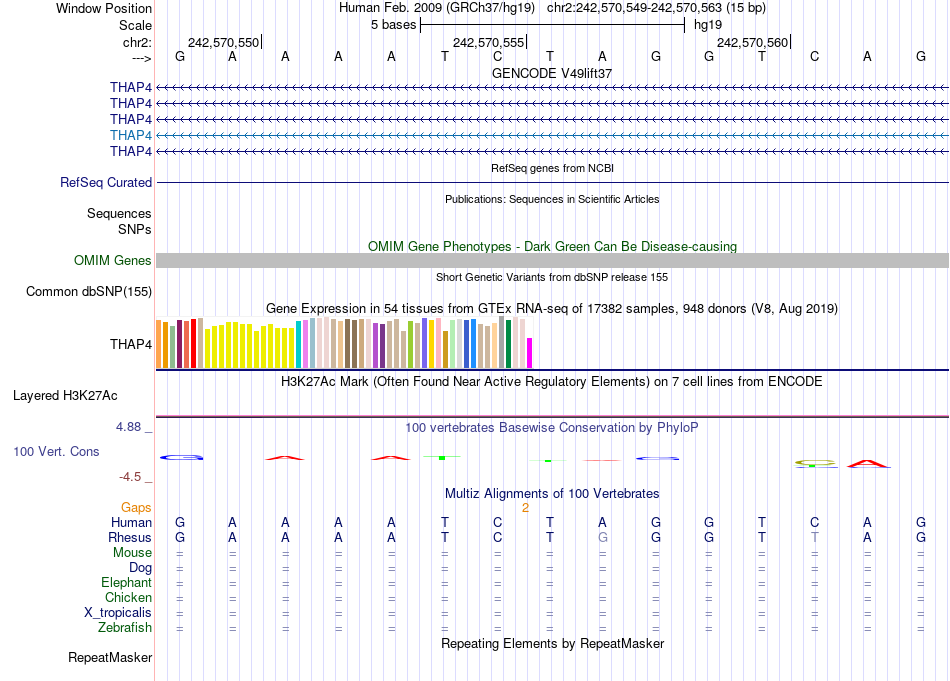This screenshot has width=950, height=681.
Task: Click the Dog species label
Action: coord(140,568)
